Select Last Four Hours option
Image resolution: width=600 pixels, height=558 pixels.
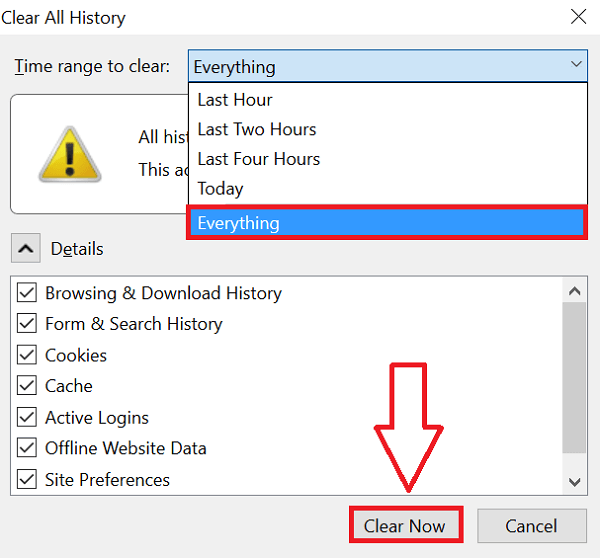tap(388, 159)
